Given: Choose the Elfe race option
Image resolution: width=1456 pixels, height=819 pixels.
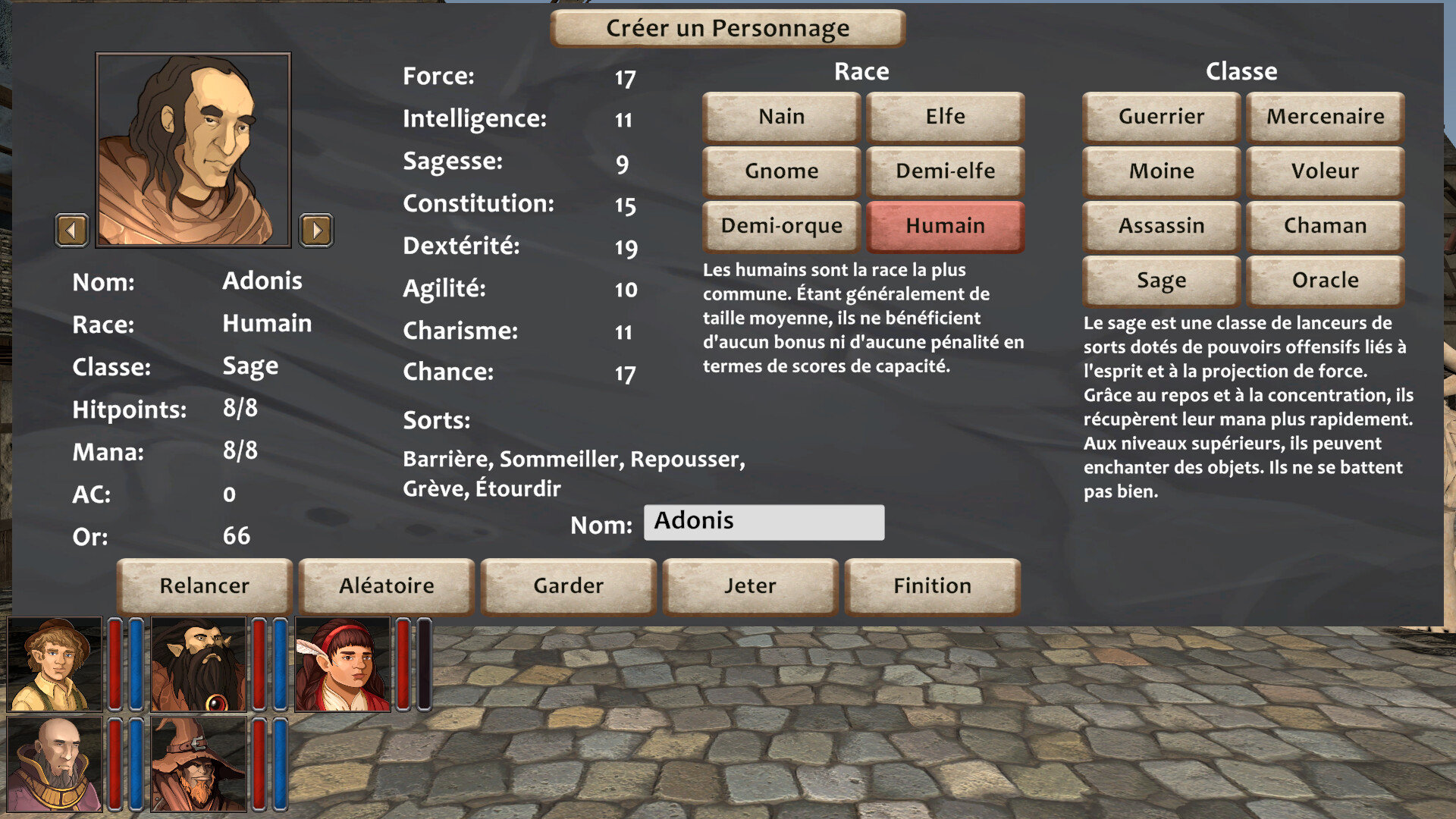Looking at the screenshot, I should [946, 117].
